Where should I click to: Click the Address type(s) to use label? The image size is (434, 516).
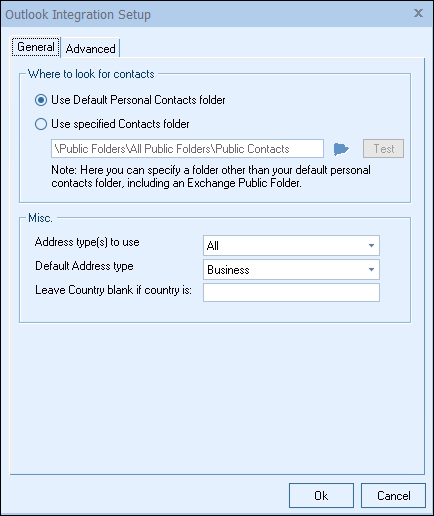pos(87,242)
